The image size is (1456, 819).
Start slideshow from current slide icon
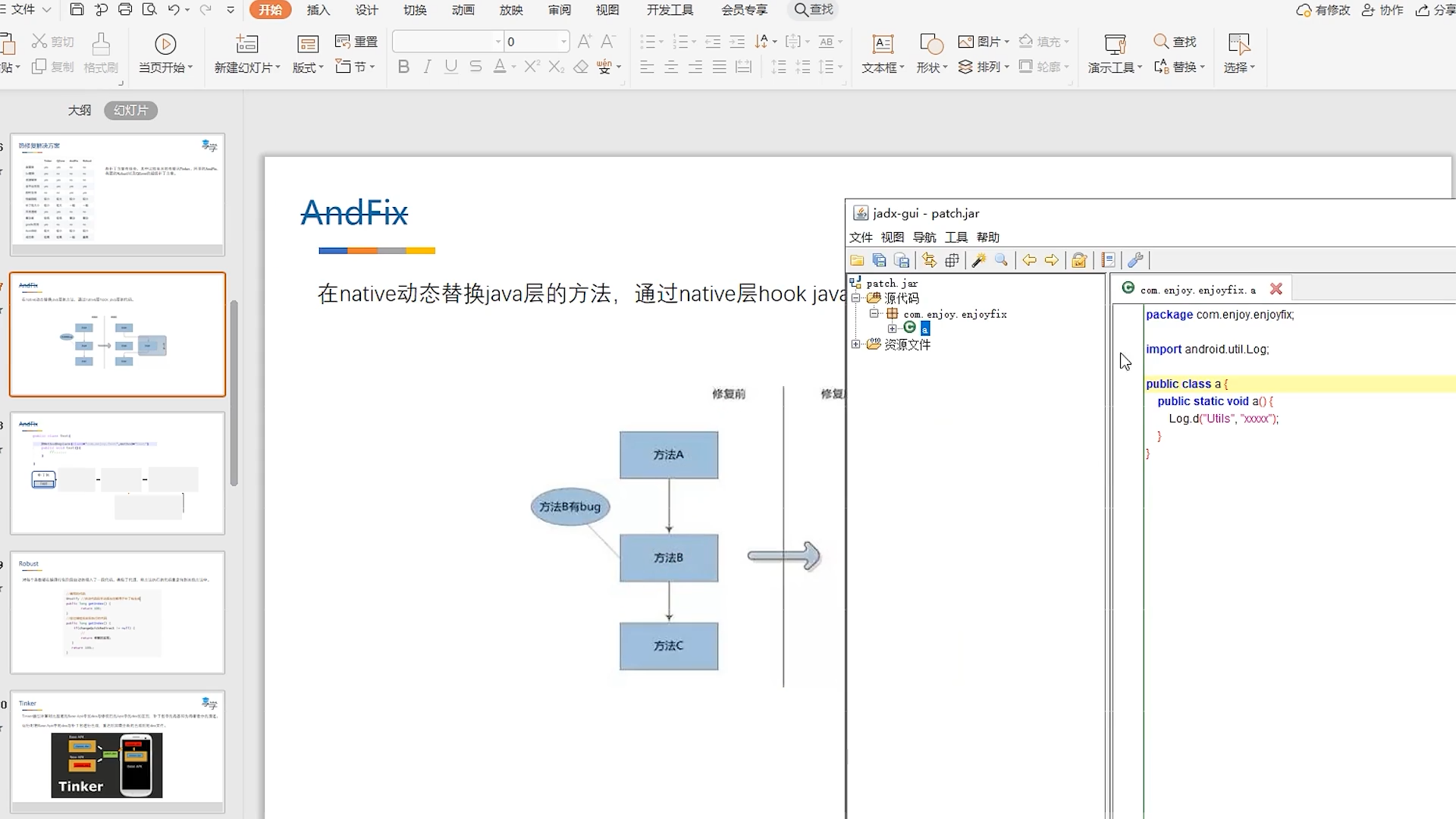point(165,44)
